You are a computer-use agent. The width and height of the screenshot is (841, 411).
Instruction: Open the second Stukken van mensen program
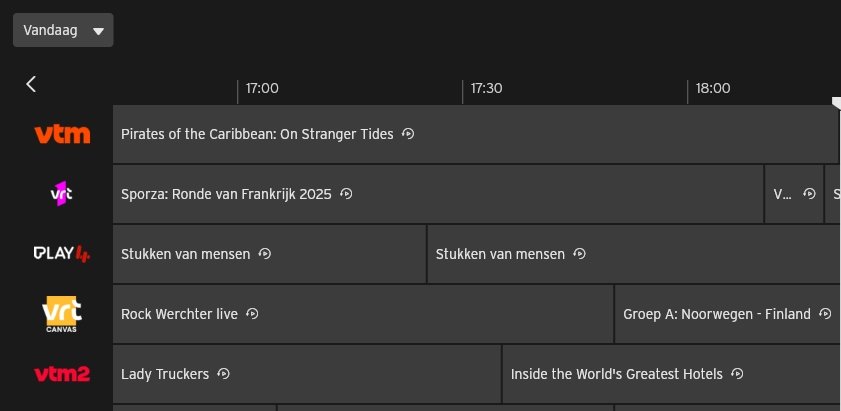[500, 254]
